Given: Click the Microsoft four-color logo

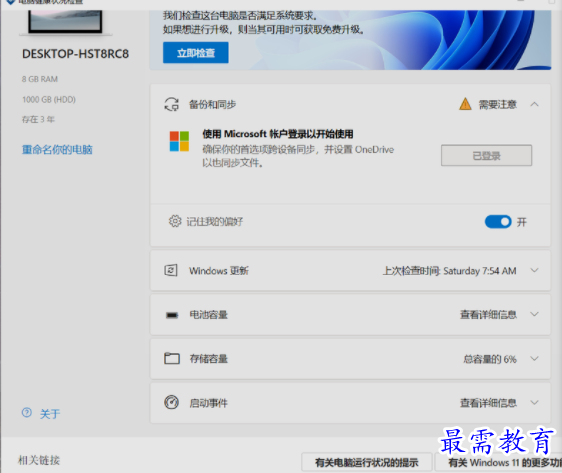Looking at the screenshot, I should click(179, 141).
